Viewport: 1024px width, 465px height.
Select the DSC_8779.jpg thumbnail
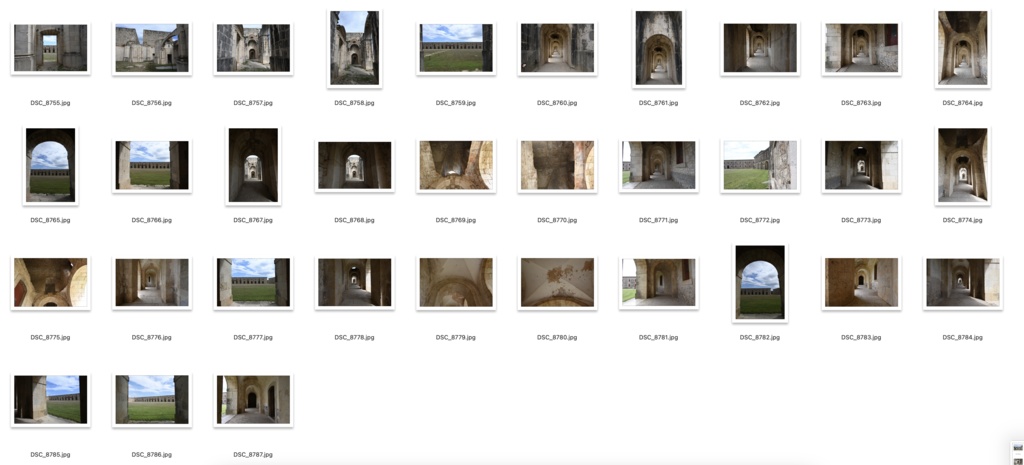click(456, 282)
